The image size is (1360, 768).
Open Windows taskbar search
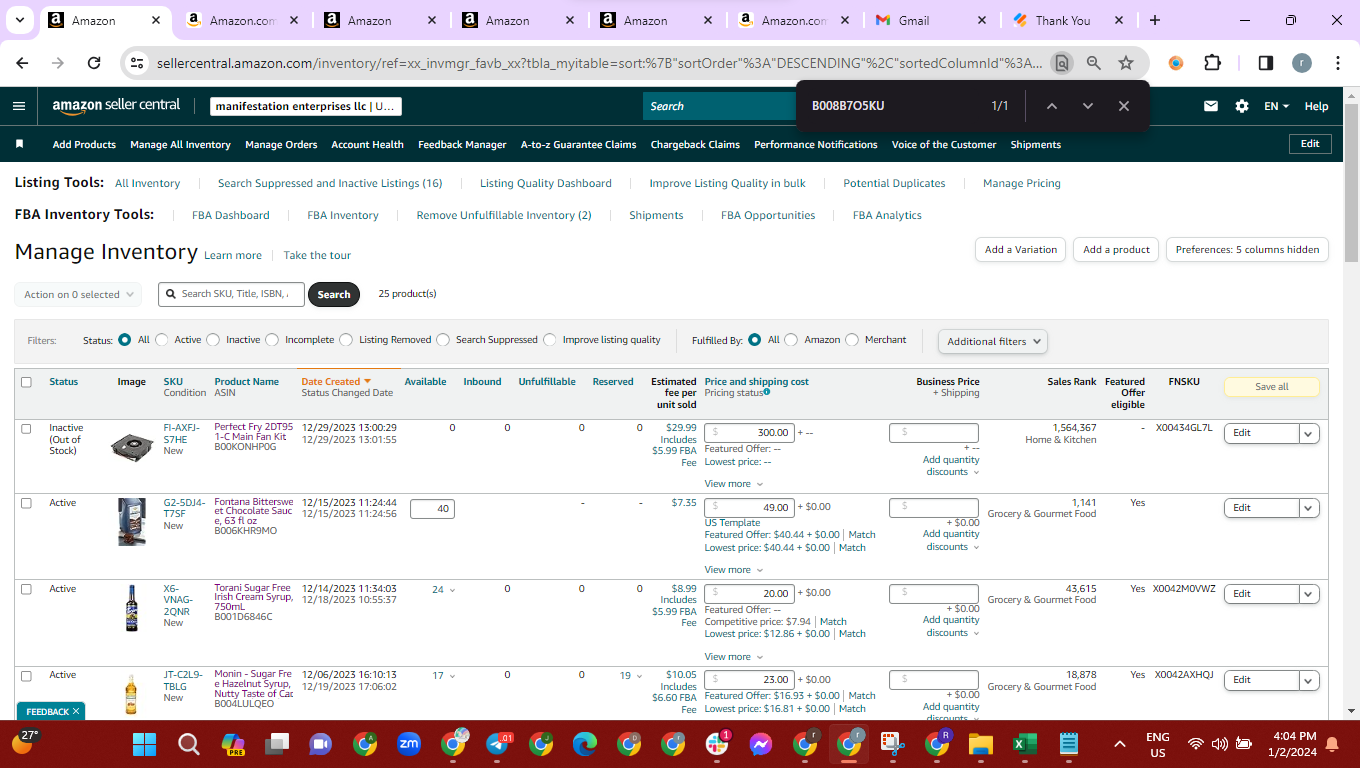[188, 744]
